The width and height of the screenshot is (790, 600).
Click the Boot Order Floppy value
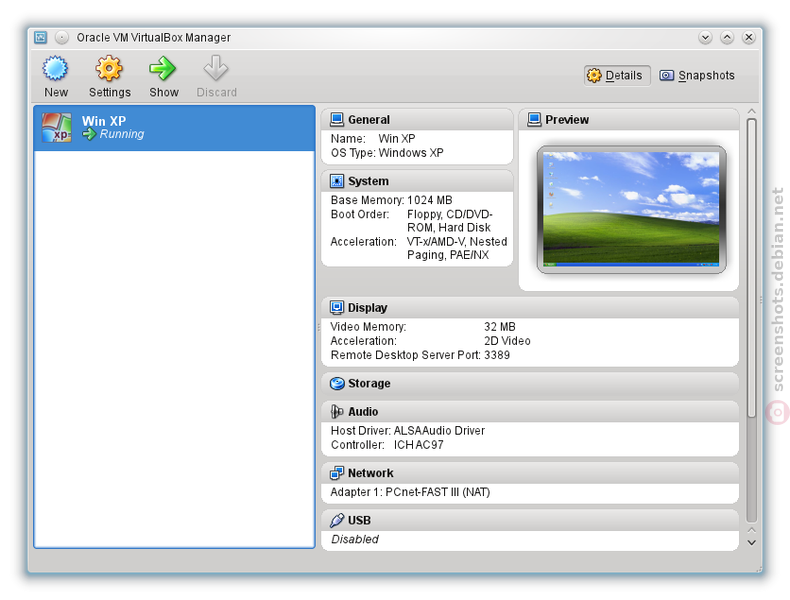pyautogui.click(x=450, y=221)
